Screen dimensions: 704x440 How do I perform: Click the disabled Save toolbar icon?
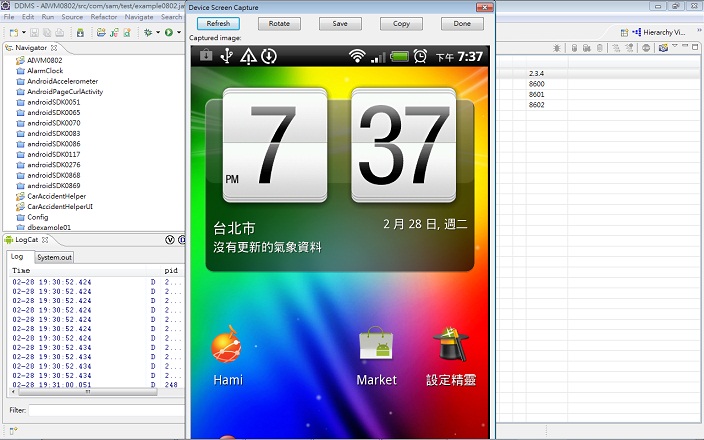tap(35, 32)
